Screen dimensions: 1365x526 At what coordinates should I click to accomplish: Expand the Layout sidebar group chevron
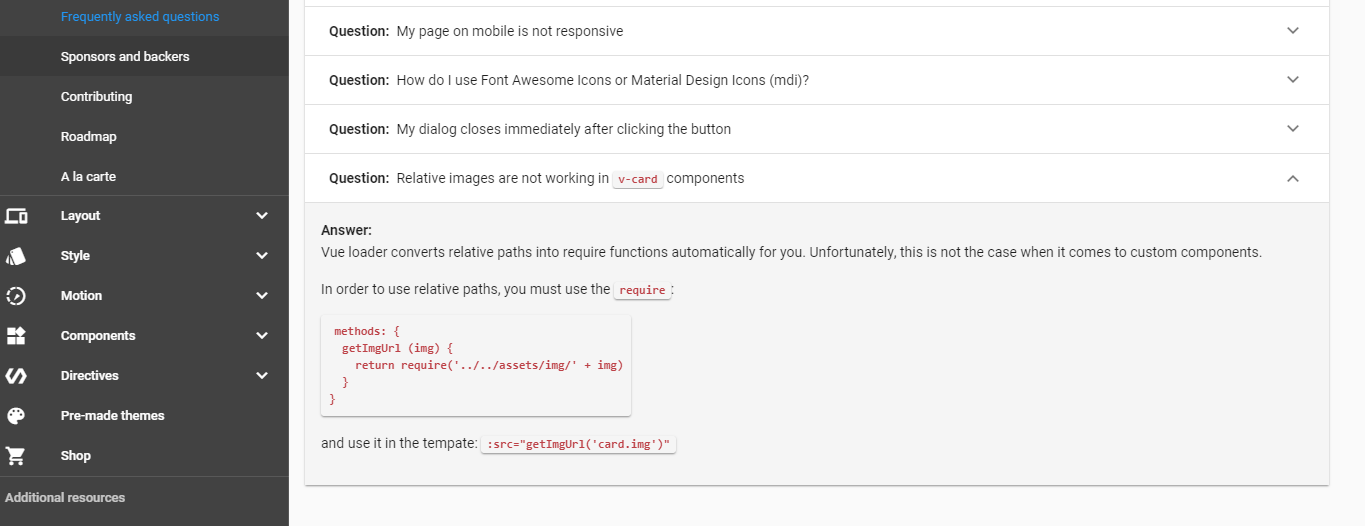click(262, 216)
